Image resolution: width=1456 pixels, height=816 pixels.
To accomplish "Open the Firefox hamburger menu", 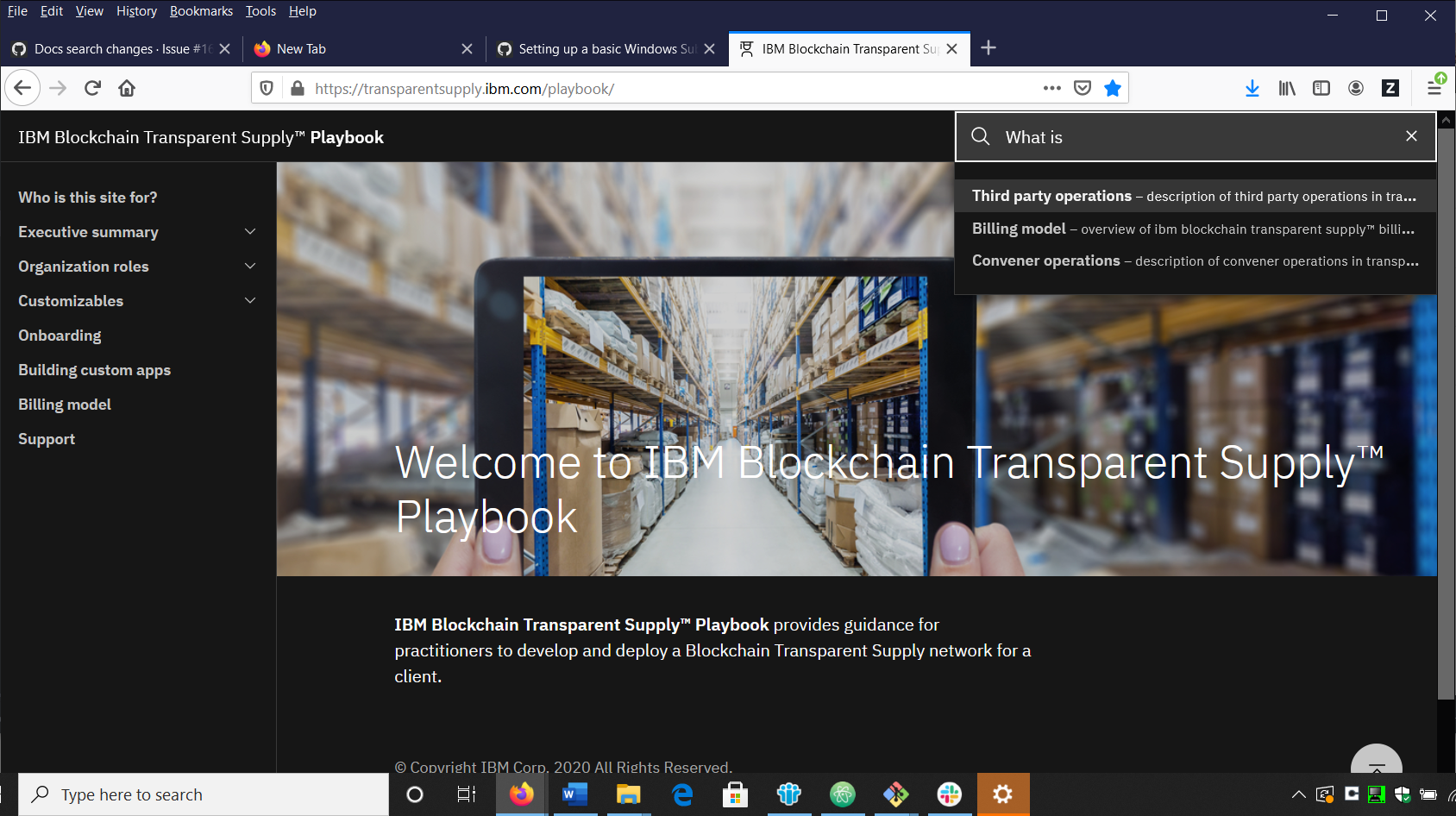I will pyautogui.click(x=1434, y=88).
